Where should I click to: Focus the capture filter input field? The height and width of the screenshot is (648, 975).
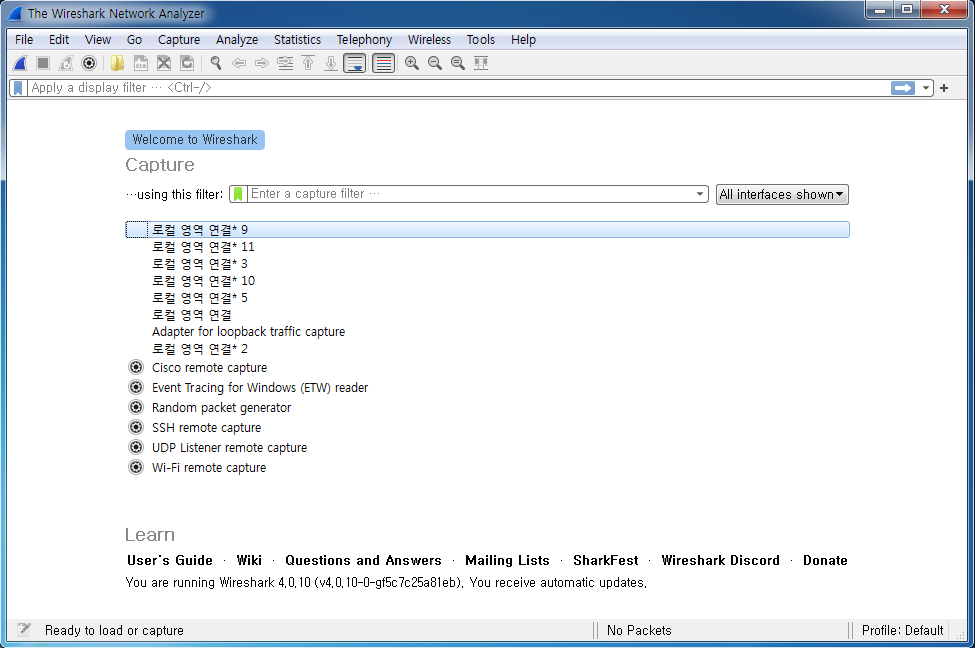pyautogui.click(x=469, y=194)
